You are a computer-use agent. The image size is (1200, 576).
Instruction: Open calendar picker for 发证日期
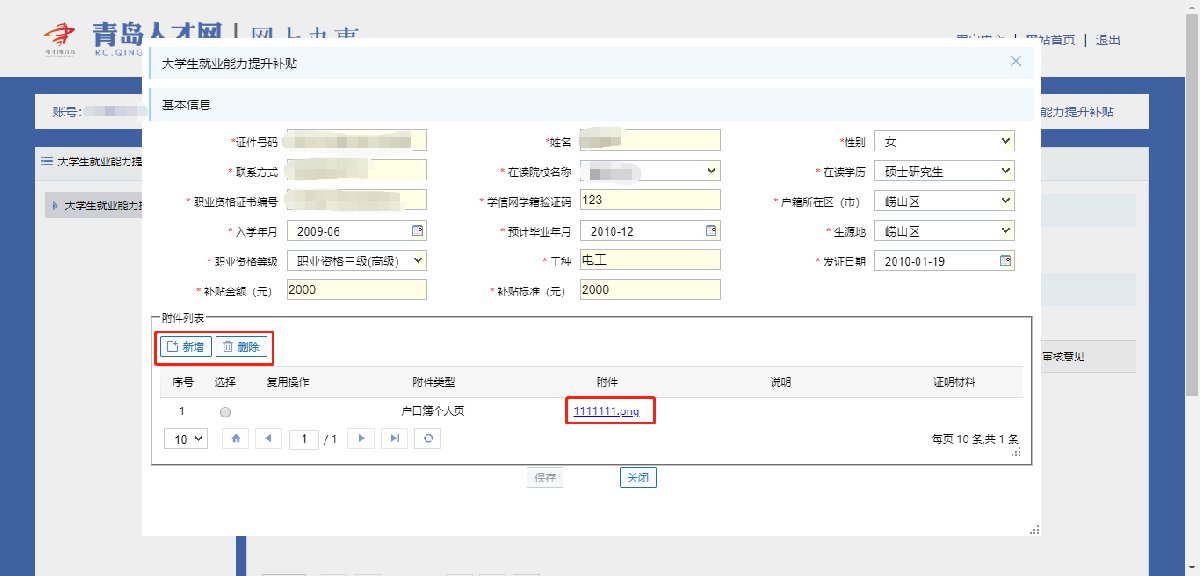(1005, 261)
